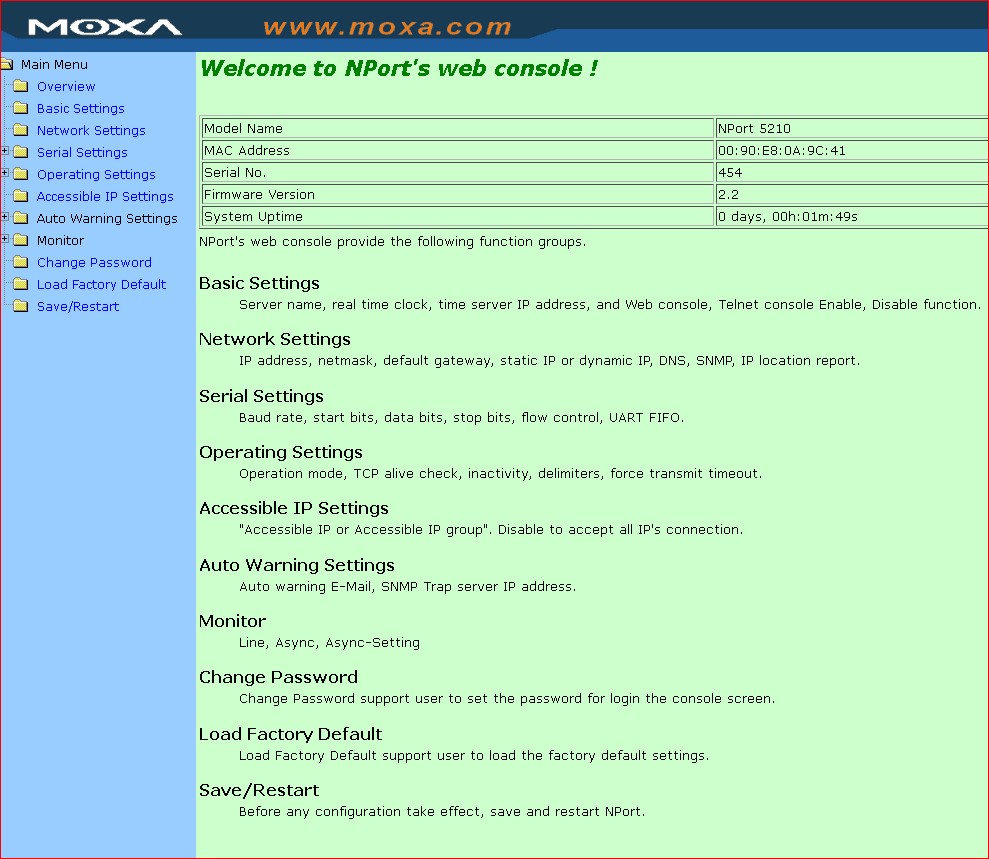Click the Monitor heading in main content
Viewport: 989px width, 859px height.
(x=233, y=621)
